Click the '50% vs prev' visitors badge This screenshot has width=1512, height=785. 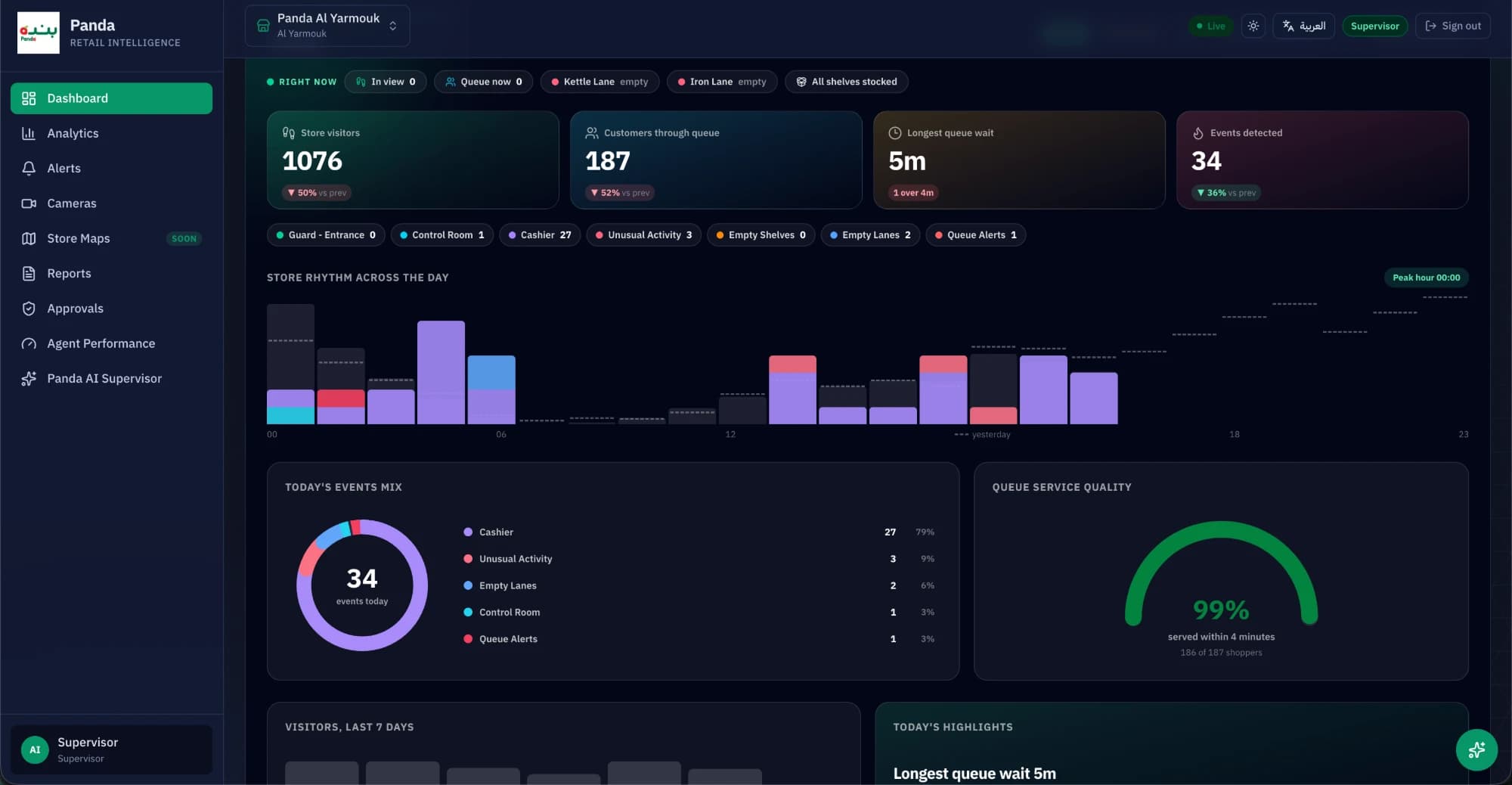[x=317, y=193]
